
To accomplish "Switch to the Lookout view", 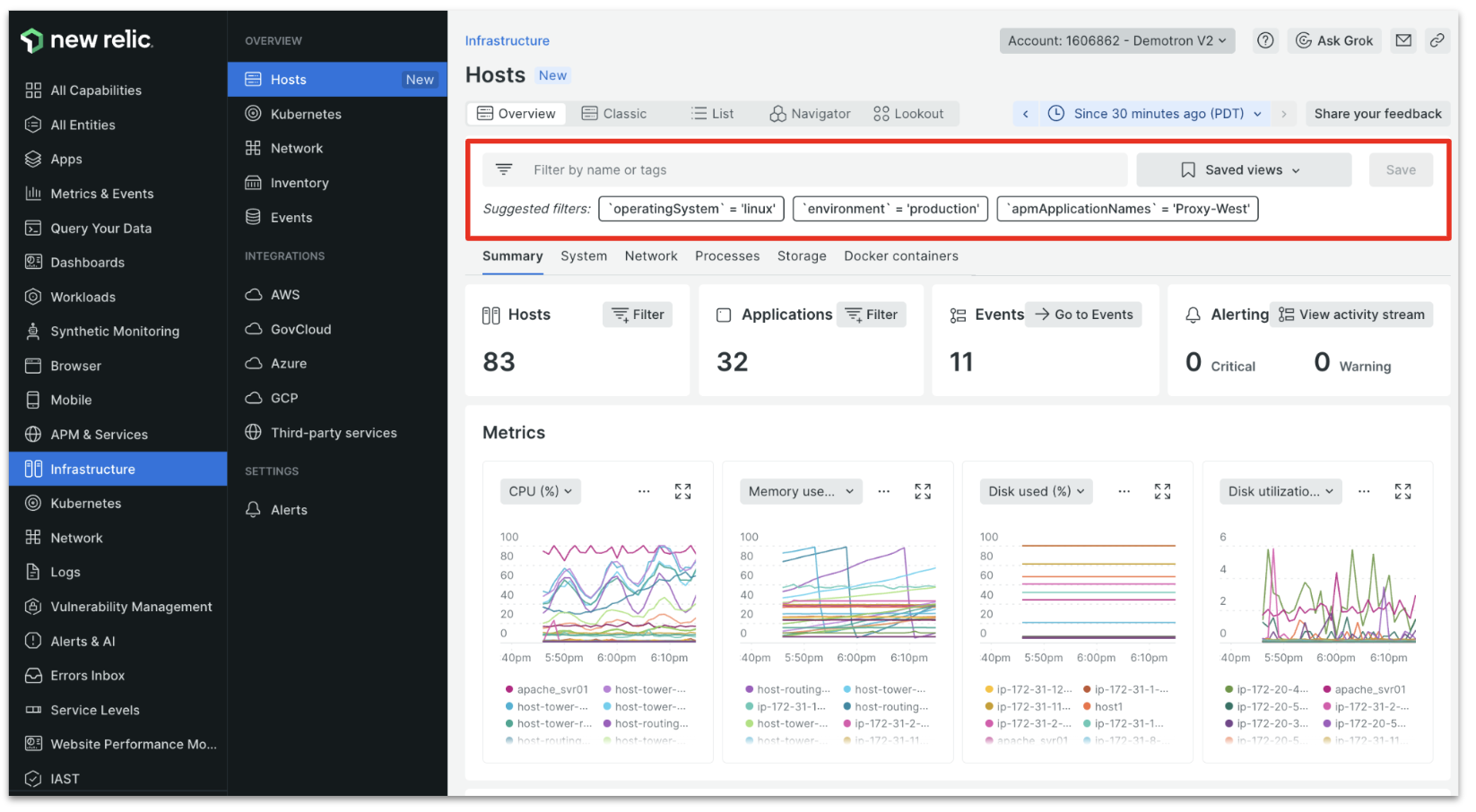I will pyautogui.click(x=908, y=114).
